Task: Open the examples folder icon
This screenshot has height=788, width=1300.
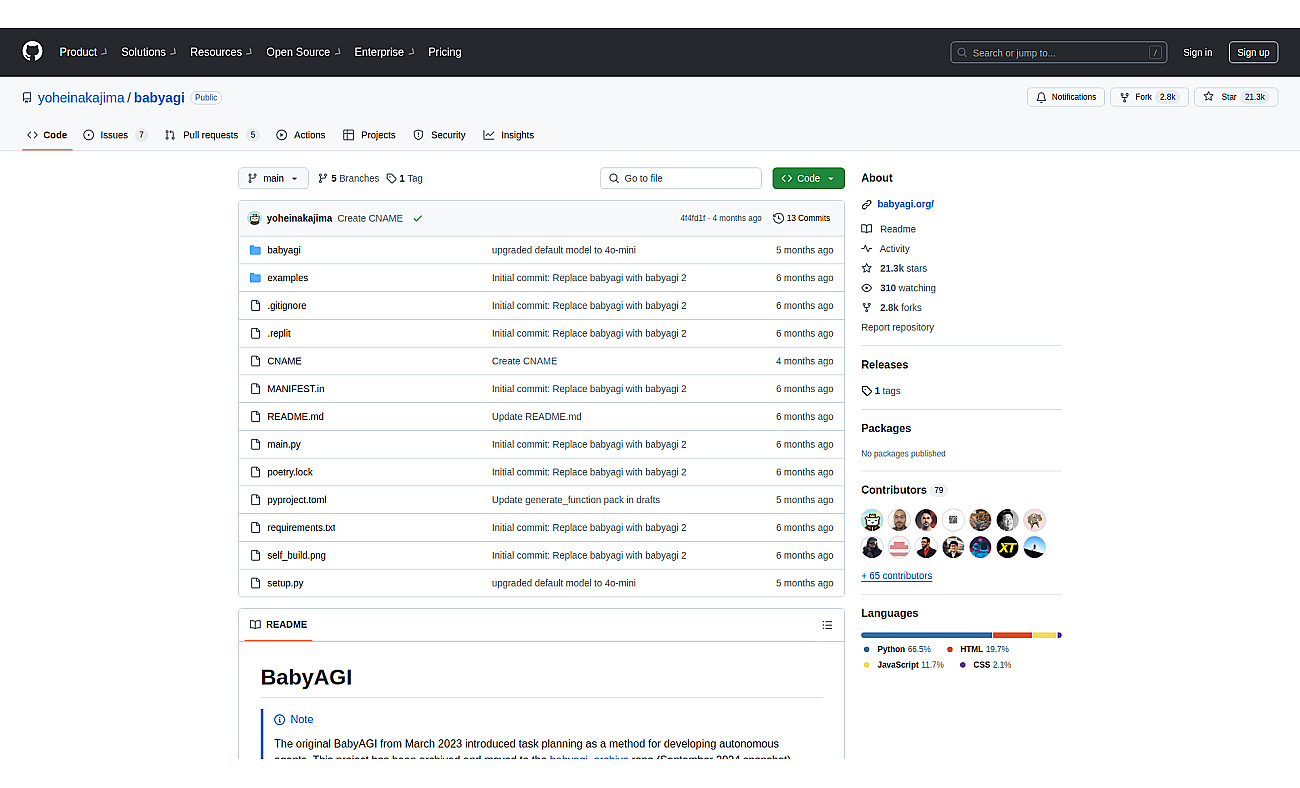Action: pyautogui.click(x=255, y=278)
